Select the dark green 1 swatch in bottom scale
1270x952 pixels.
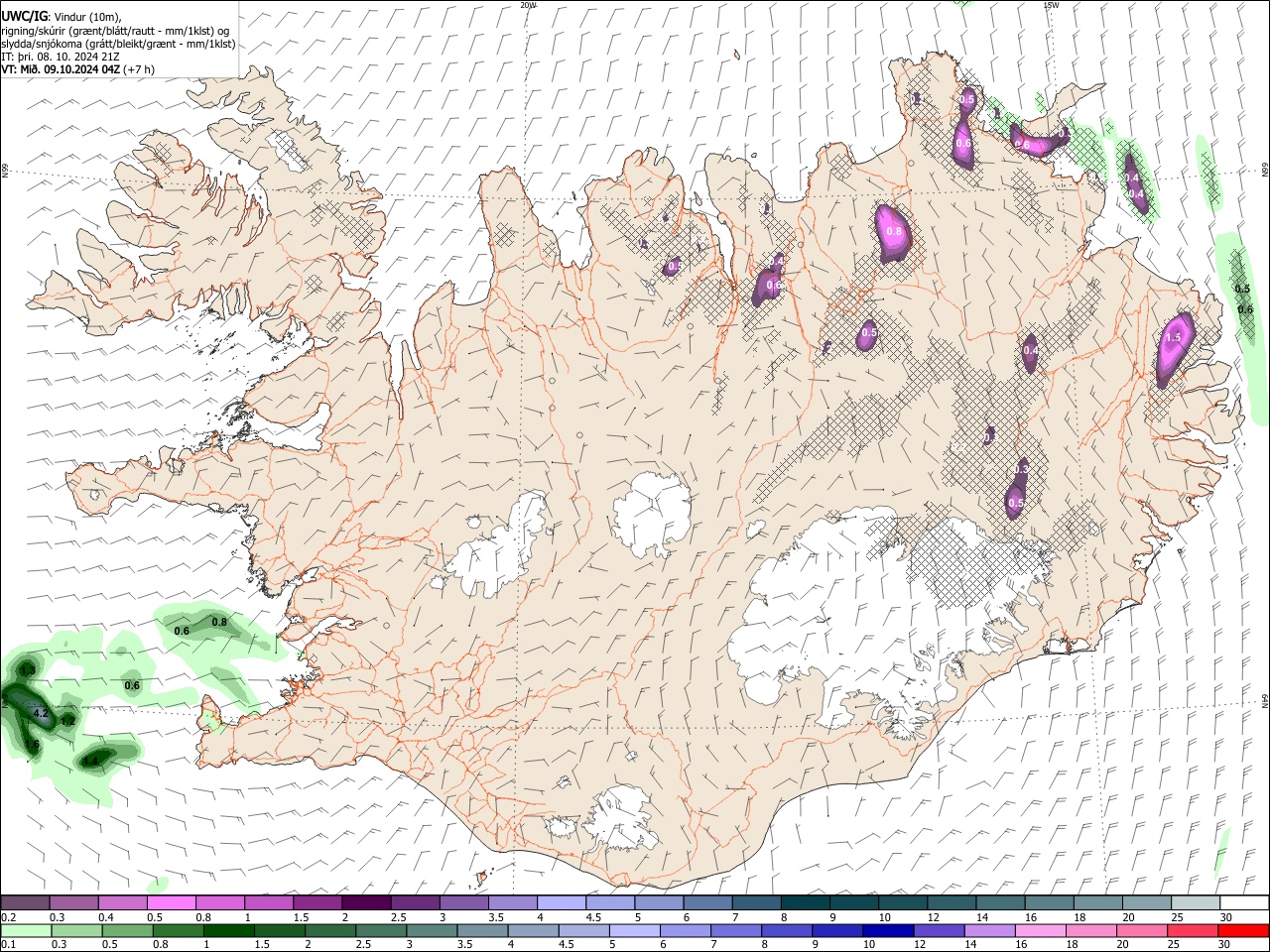[x=229, y=930]
